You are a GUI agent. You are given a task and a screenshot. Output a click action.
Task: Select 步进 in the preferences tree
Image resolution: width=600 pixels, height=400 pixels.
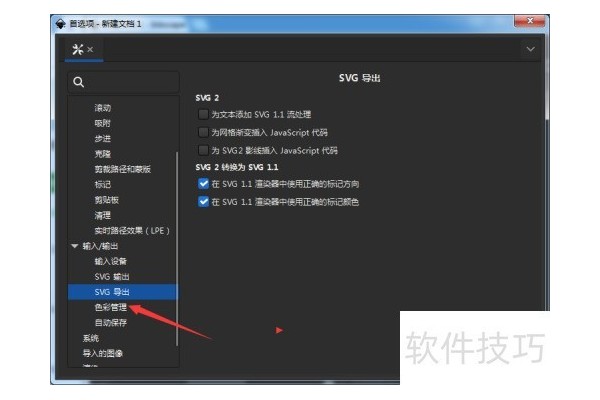[x=103, y=139]
